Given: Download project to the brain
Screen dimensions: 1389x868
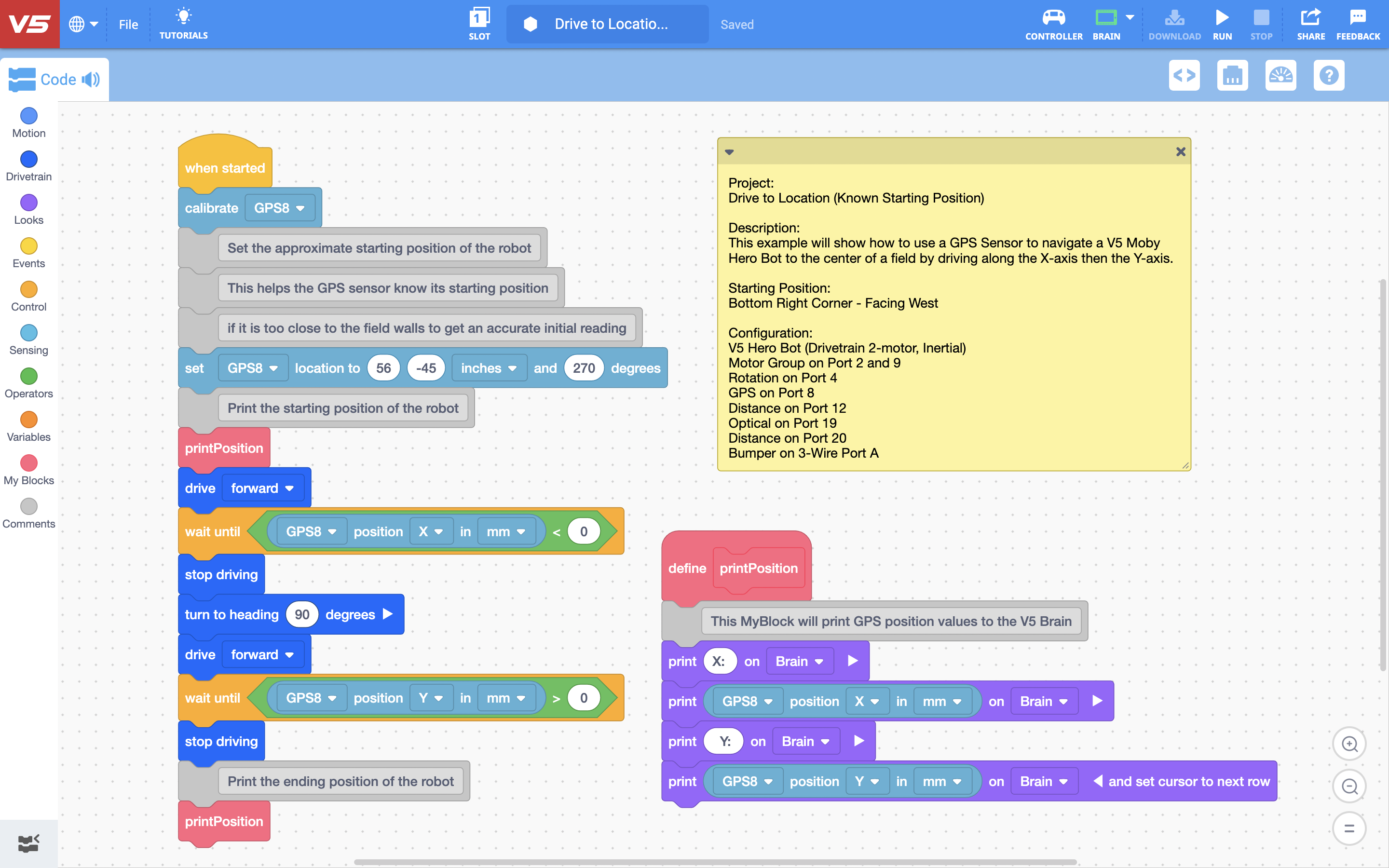Looking at the screenshot, I should (1174, 24).
